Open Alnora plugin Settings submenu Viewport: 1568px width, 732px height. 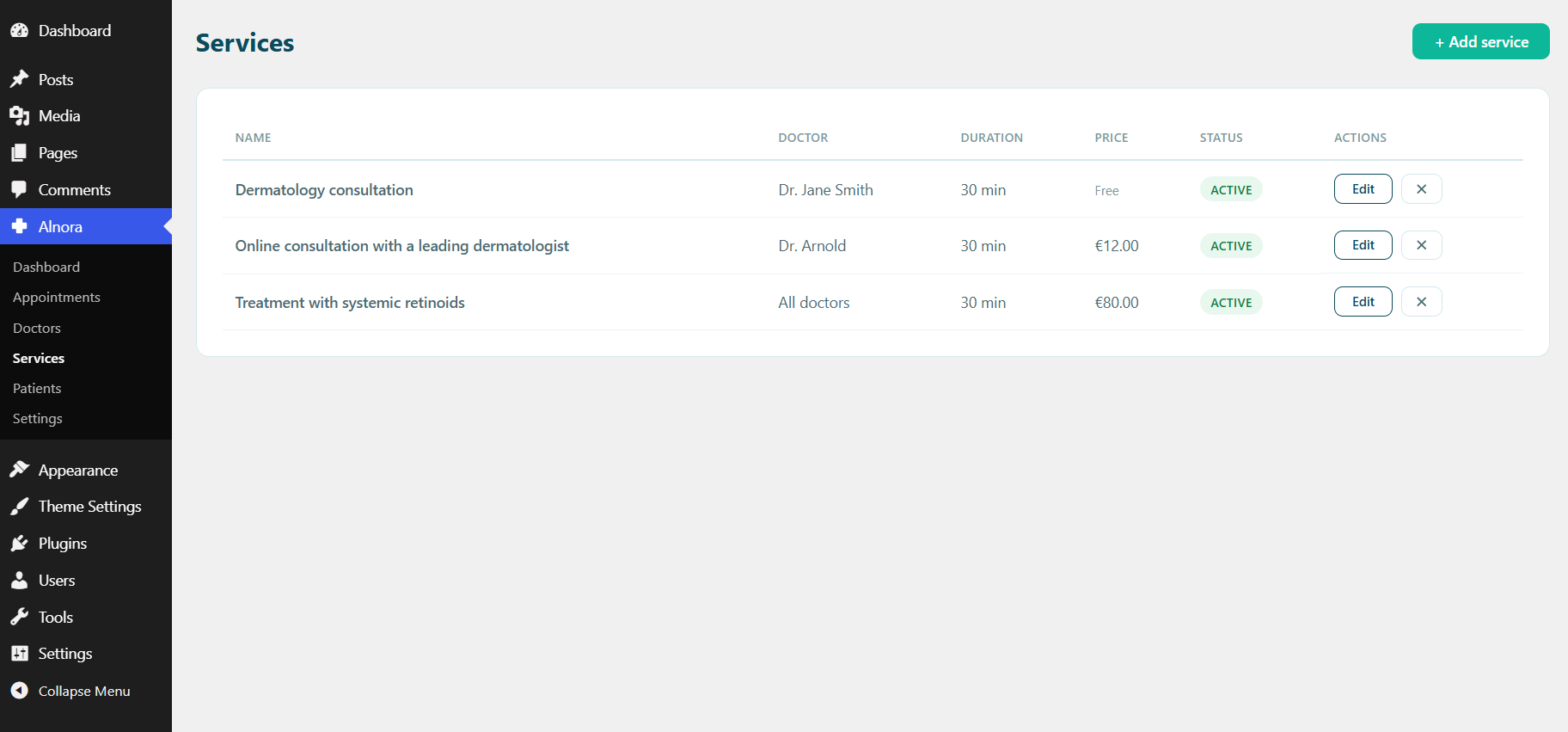pyautogui.click(x=38, y=419)
